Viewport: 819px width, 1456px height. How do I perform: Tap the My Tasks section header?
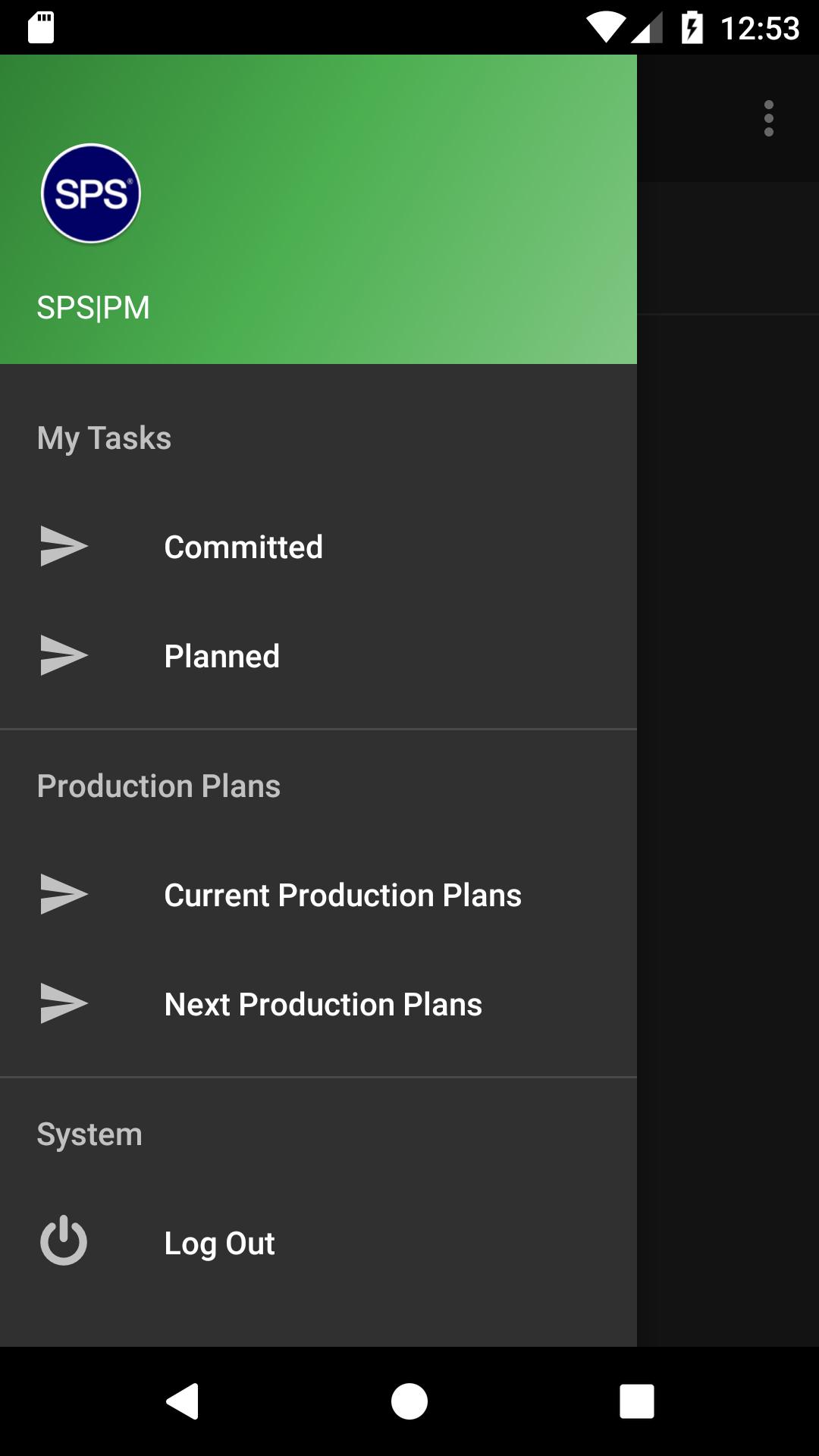[x=104, y=438]
